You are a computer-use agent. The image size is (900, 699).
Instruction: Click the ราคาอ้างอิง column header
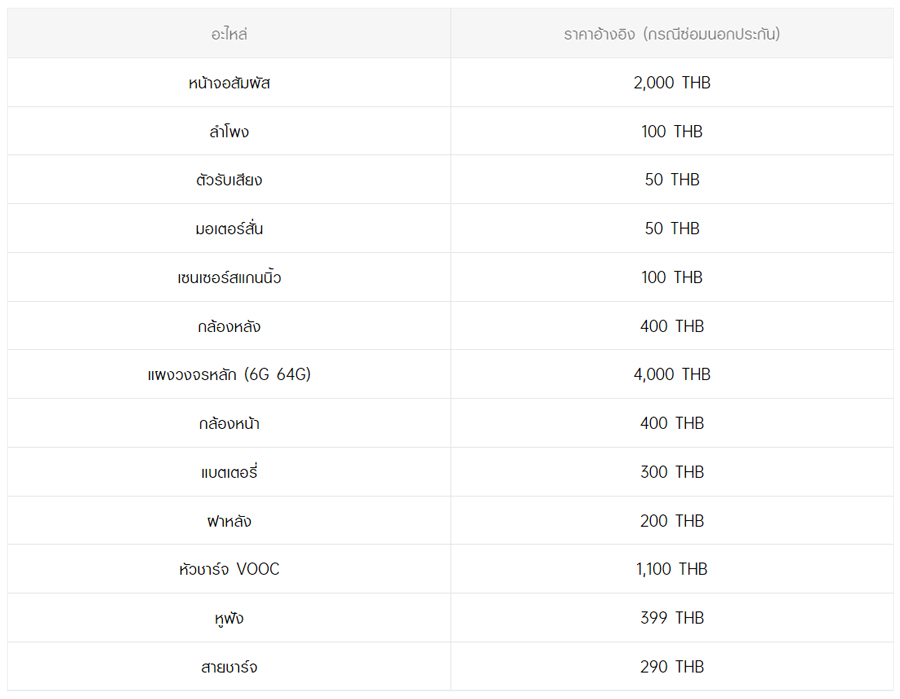(x=672, y=34)
